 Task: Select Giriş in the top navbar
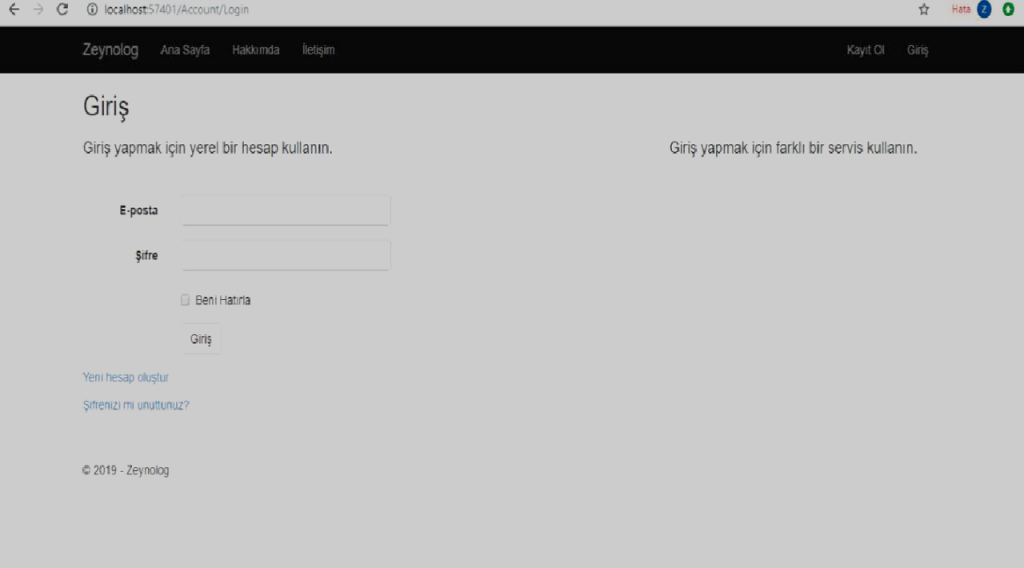coord(917,52)
